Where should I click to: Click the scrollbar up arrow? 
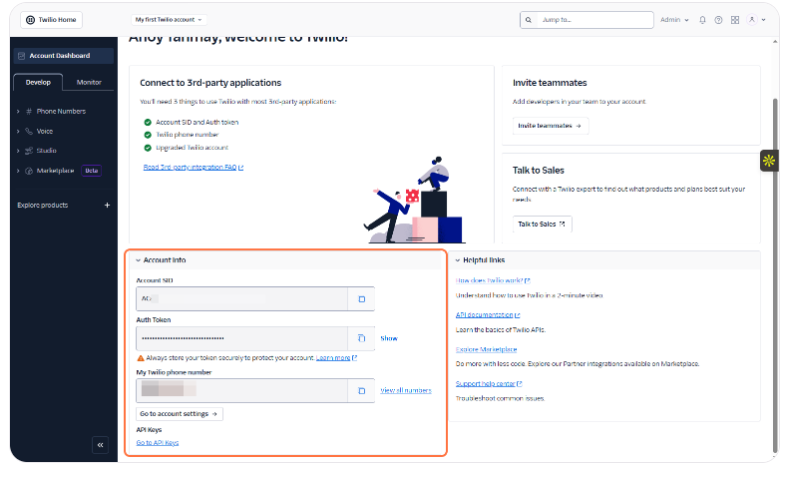775,42
